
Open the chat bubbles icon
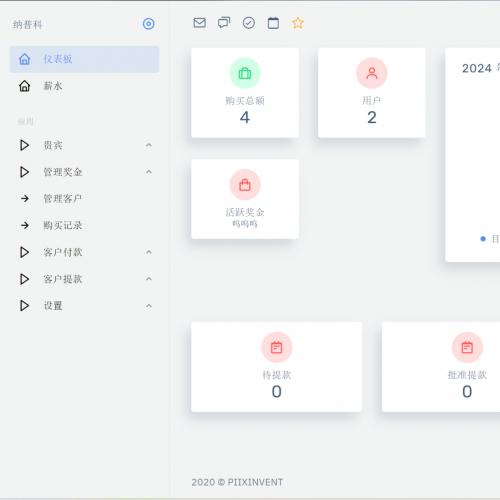[x=224, y=23]
